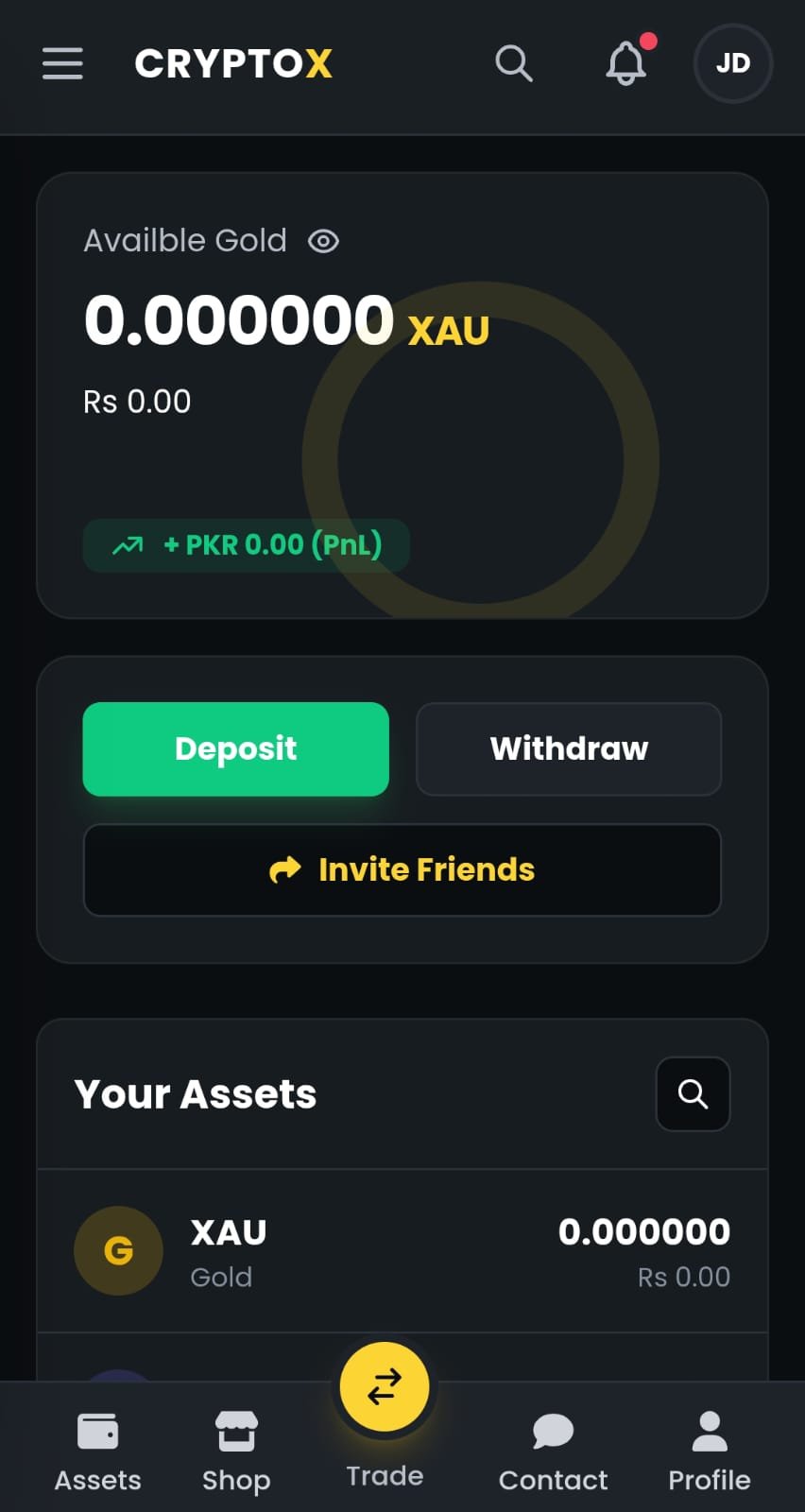Open the JD profile avatar
805x1512 pixels.
(x=733, y=63)
